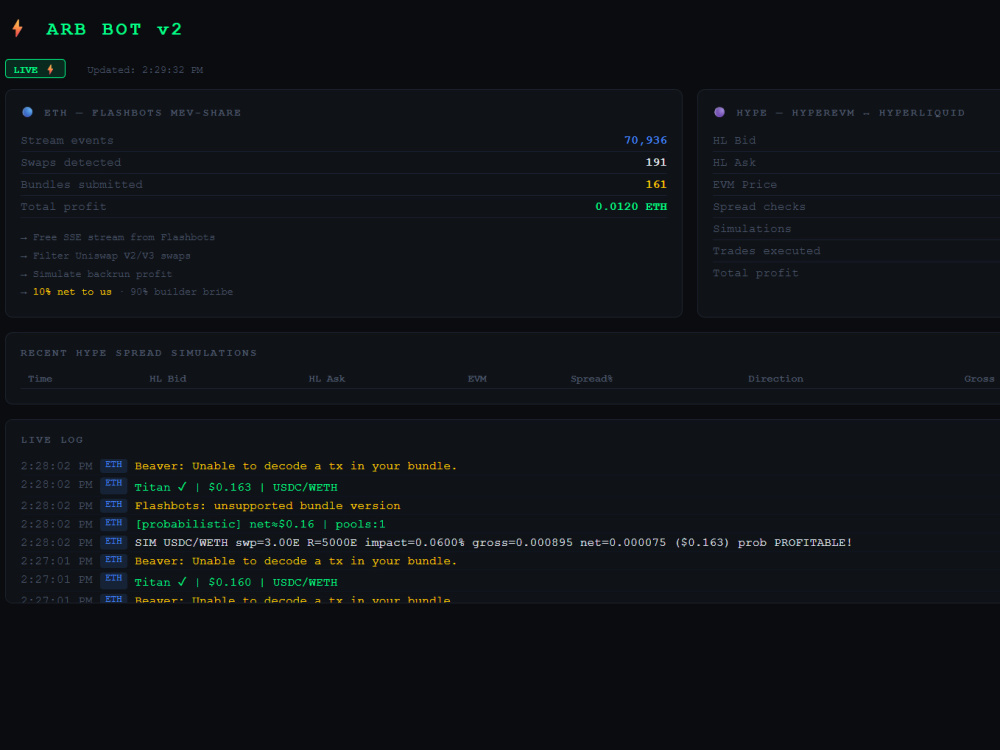Viewport: 1000px width, 750px height.
Task: Click the ETH tag on the 'Titan ✓ $0.160' row
Action: point(114,579)
